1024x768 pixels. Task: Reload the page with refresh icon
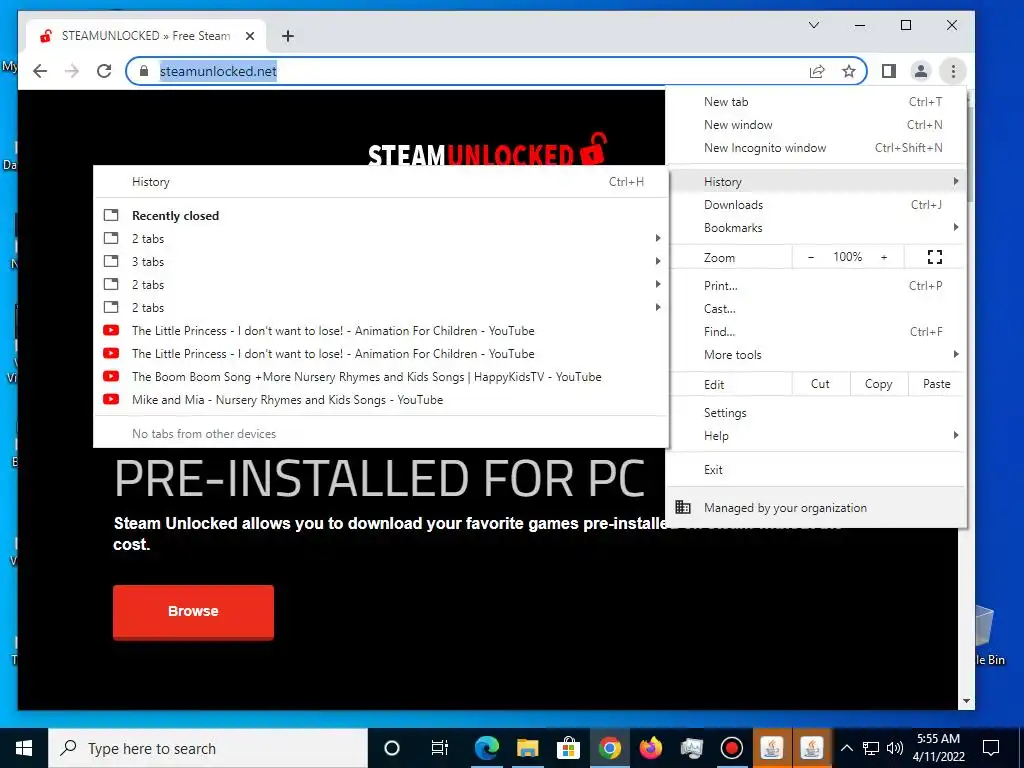point(104,71)
